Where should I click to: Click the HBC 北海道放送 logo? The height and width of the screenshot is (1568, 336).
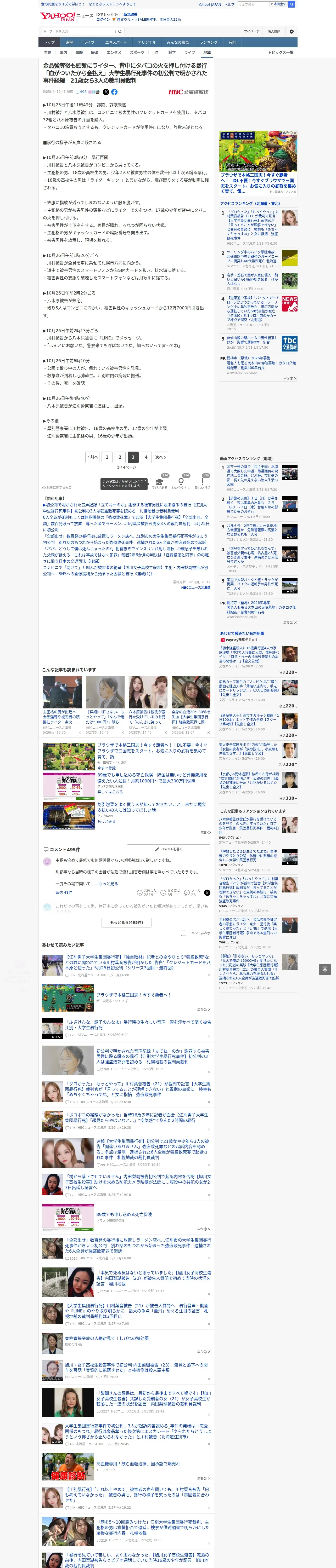(x=188, y=92)
